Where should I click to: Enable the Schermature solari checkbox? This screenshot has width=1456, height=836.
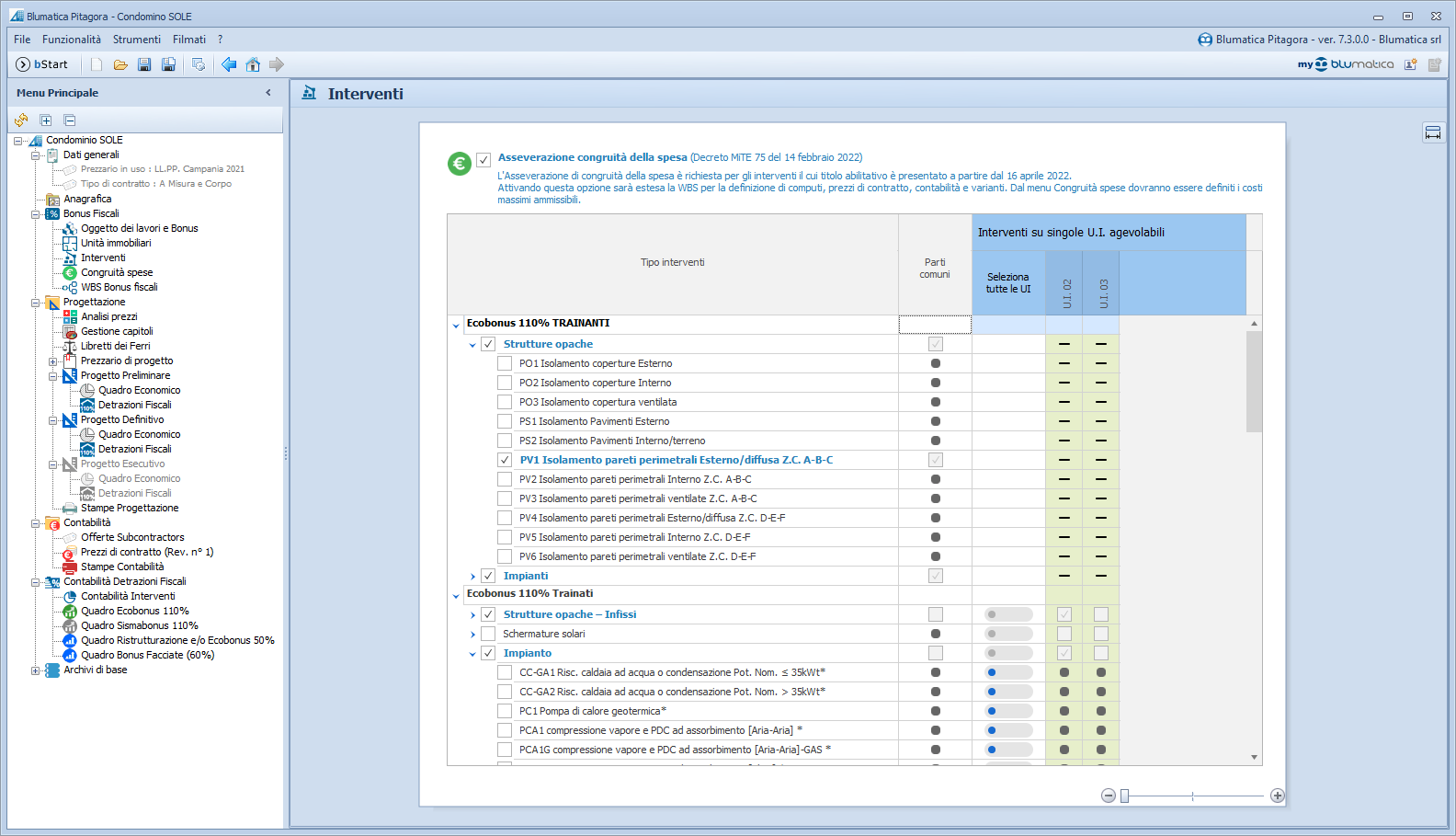(x=488, y=634)
